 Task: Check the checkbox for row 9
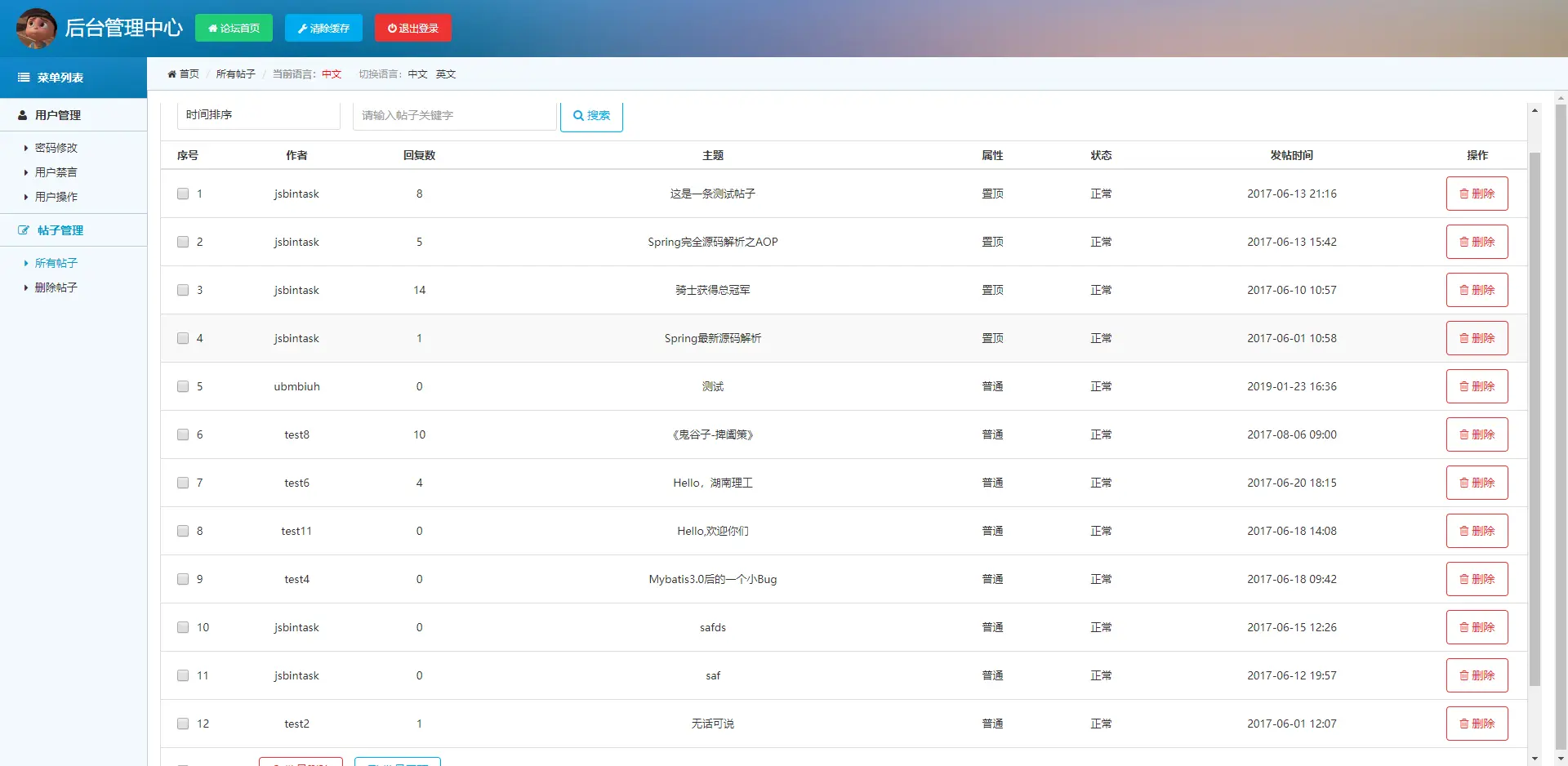(183, 579)
